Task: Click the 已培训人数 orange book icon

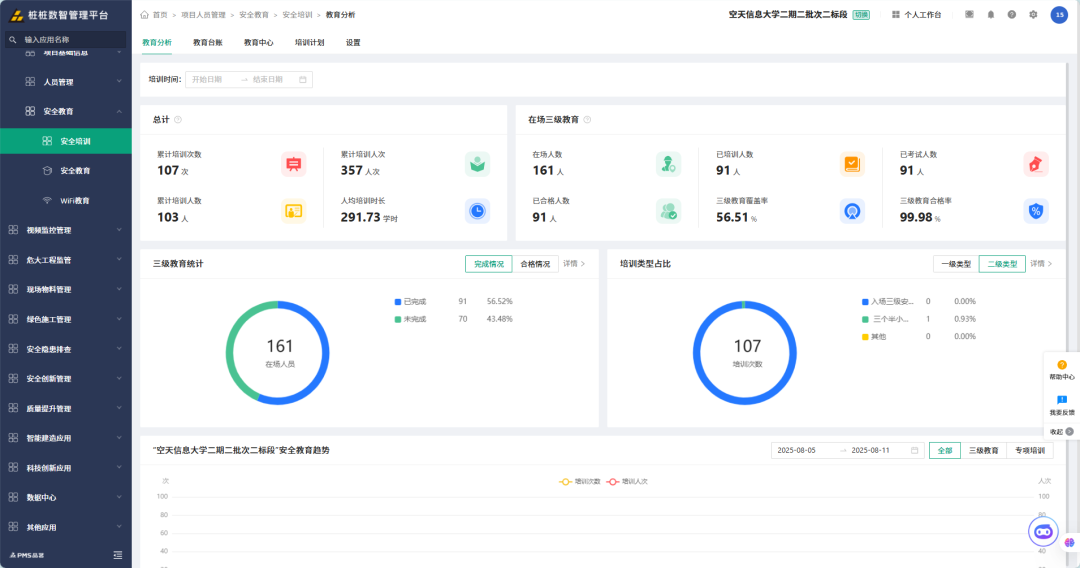Action: (x=852, y=165)
